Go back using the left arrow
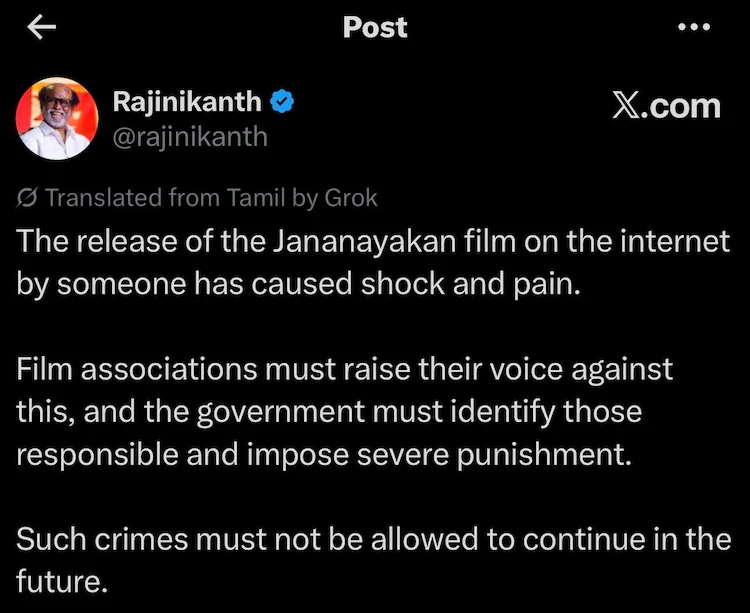Screen dimensions: 750x613 [x=42, y=27]
